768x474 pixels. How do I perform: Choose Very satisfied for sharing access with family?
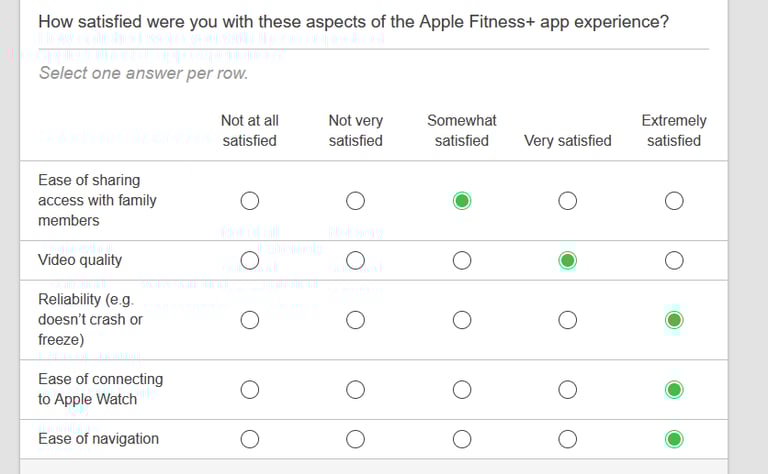pos(568,201)
